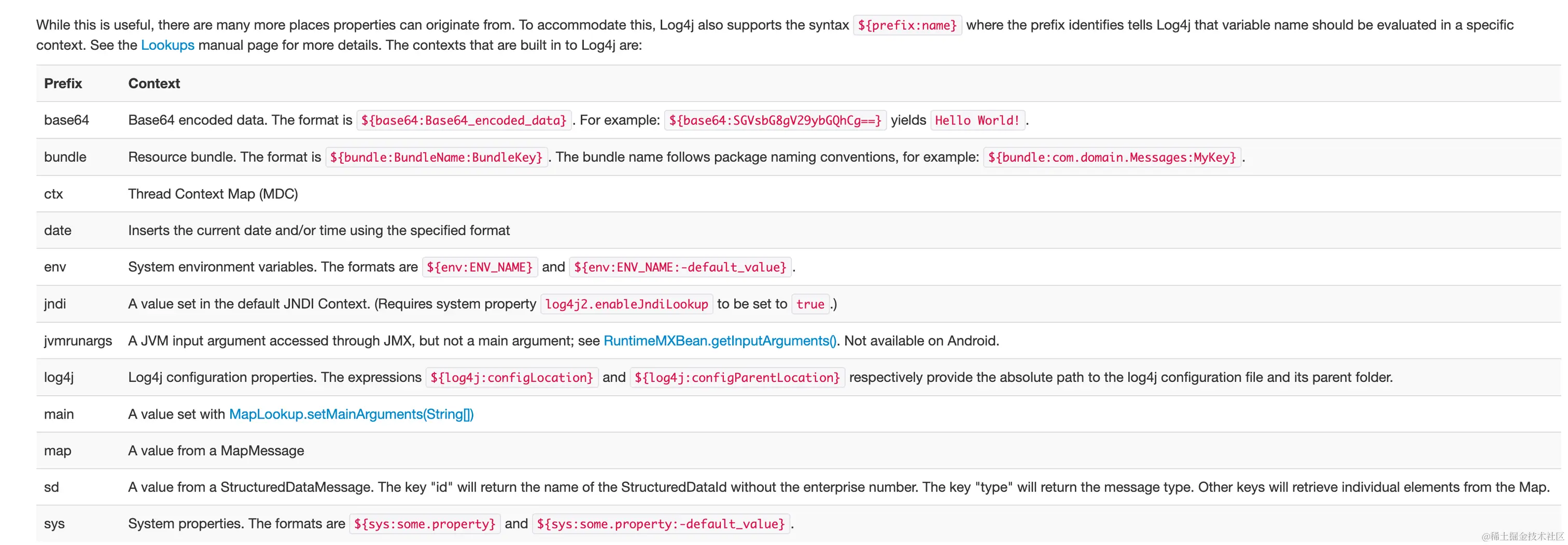1568x545 pixels.
Task: Click the ${env:ENV_NAME:-default_value} code snippet
Action: tap(680, 267)
